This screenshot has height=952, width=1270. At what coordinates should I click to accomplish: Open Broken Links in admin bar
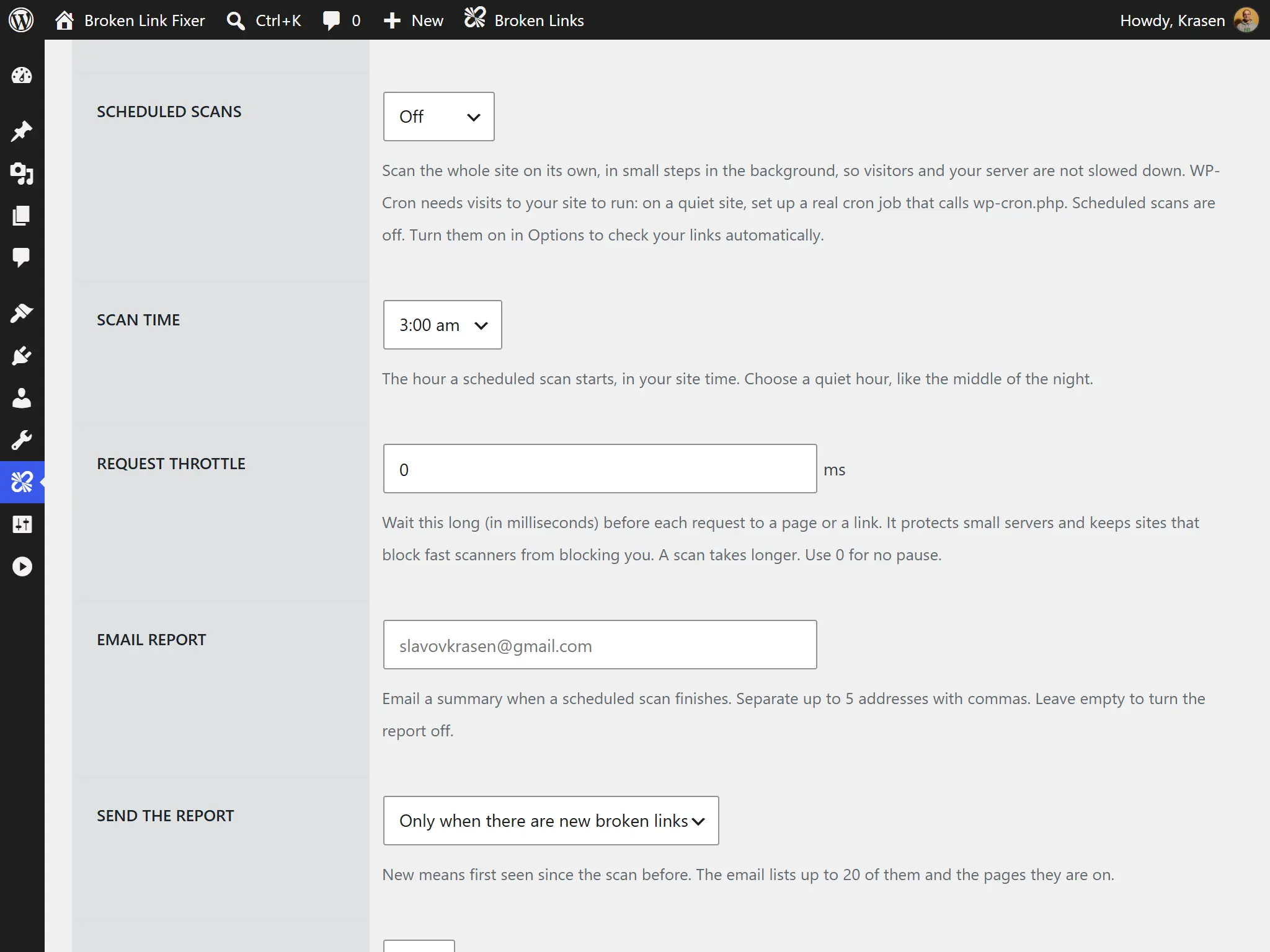[x=524, y=20]
